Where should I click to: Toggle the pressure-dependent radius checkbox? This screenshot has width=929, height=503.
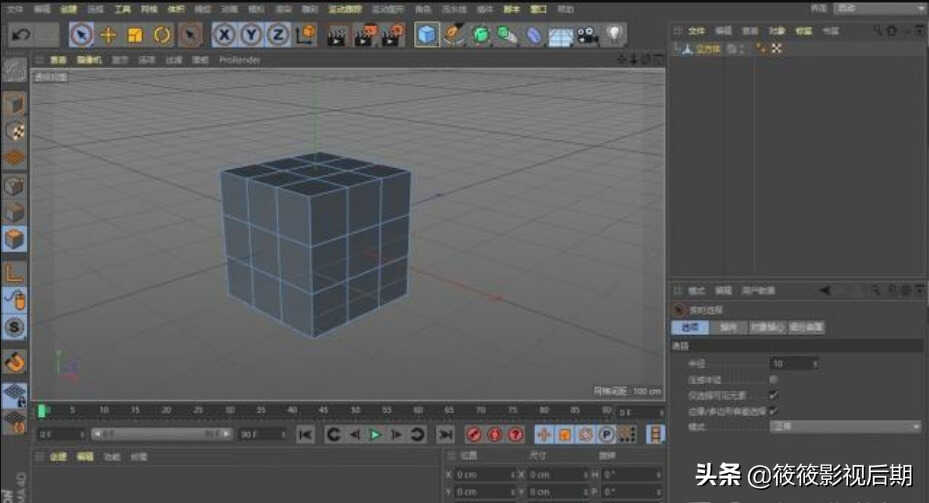tap(774, 379)
